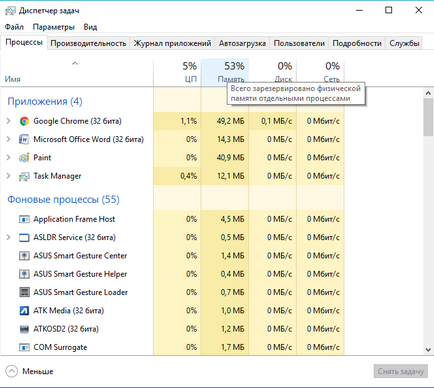Click the vertical scrollbar thumb
This screenshot has width=434, height=388.
[x=428, y=117]
